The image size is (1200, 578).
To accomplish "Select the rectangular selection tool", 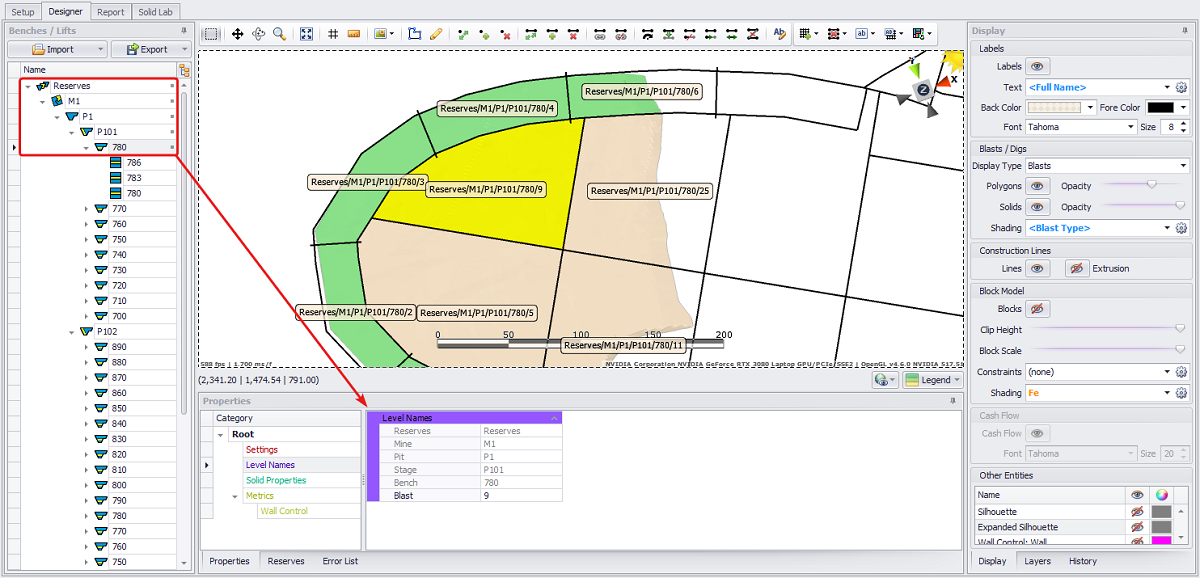I will point(211,34).
